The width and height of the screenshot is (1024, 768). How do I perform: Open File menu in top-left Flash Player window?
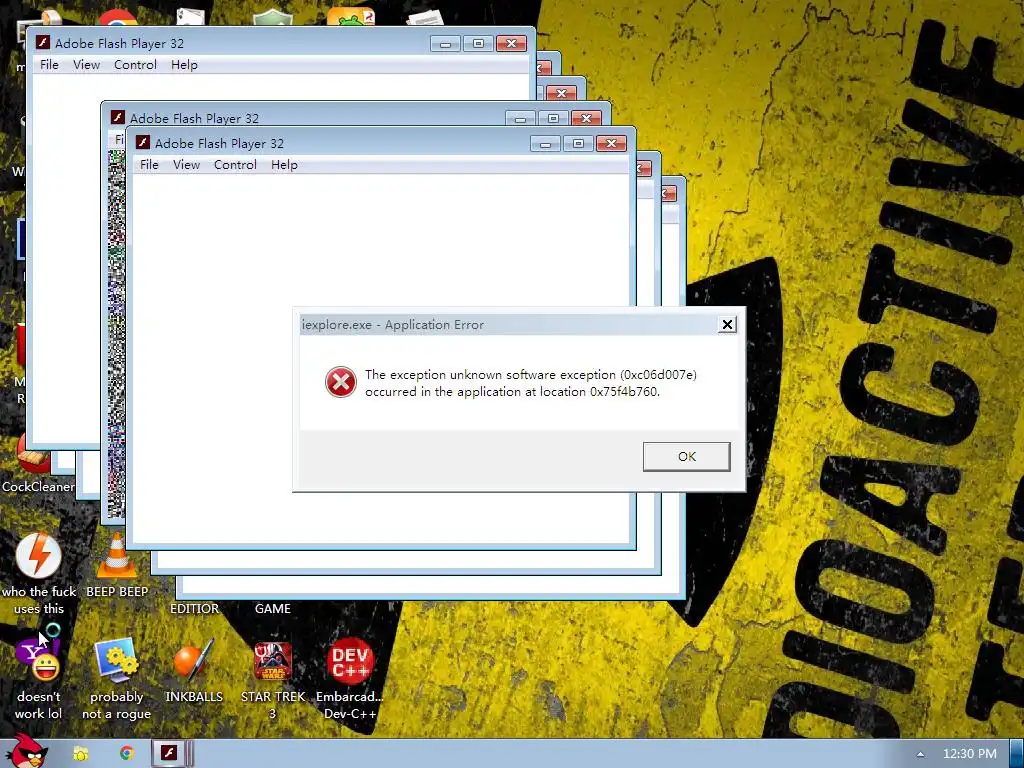49,65
